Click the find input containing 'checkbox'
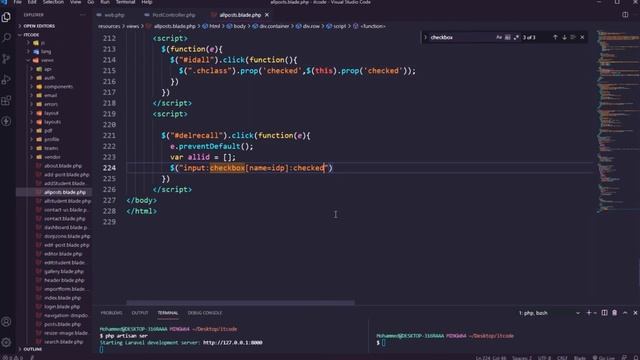The image size is (640, 360). (461, 37)
